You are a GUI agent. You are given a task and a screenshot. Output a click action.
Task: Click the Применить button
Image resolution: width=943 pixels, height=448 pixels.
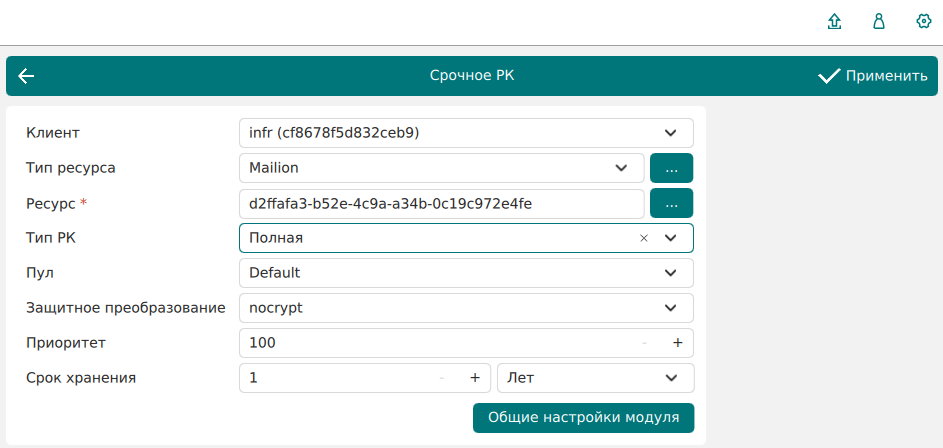[872, 76]
